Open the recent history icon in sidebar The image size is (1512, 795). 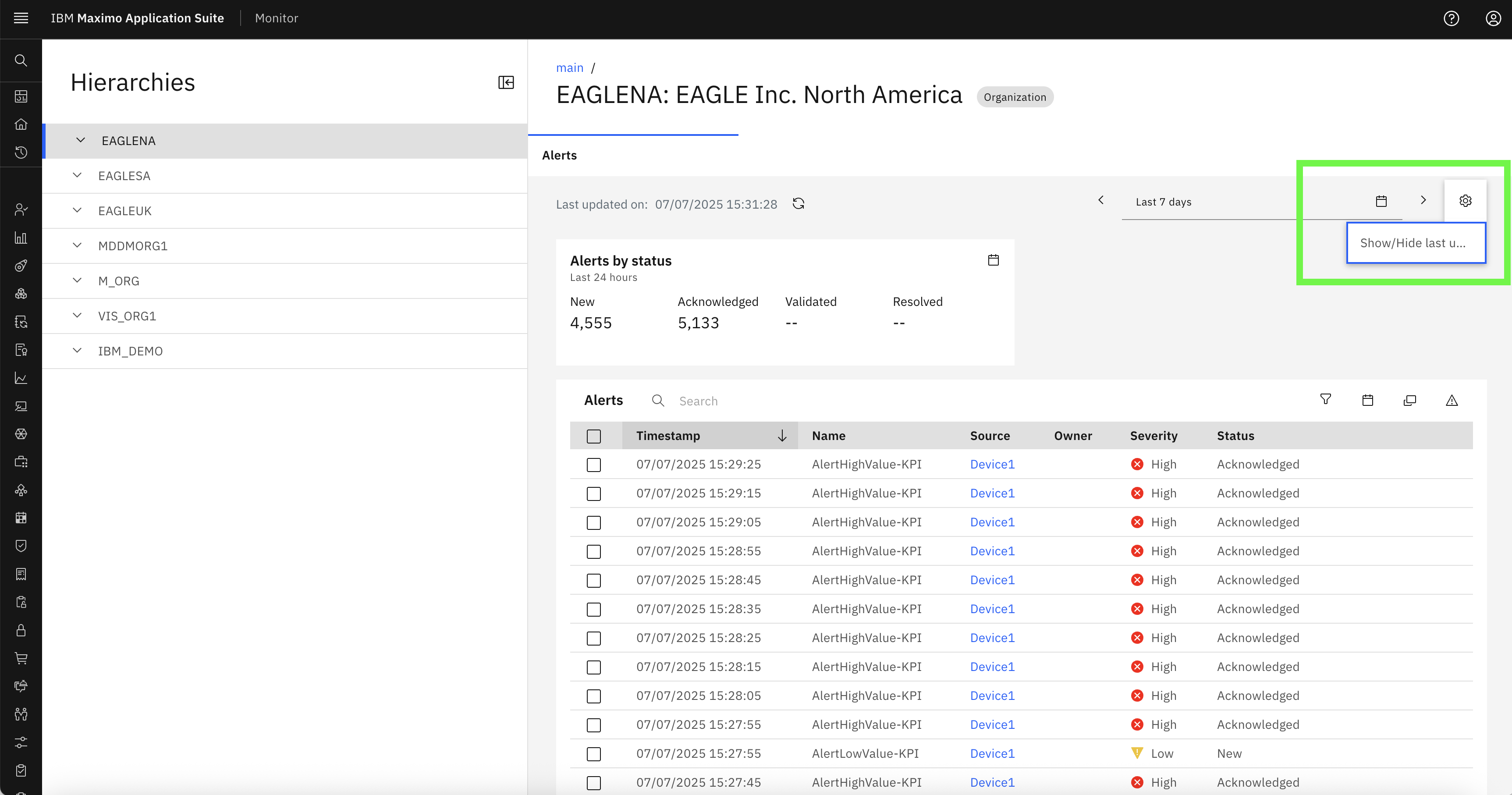[21, 153]
